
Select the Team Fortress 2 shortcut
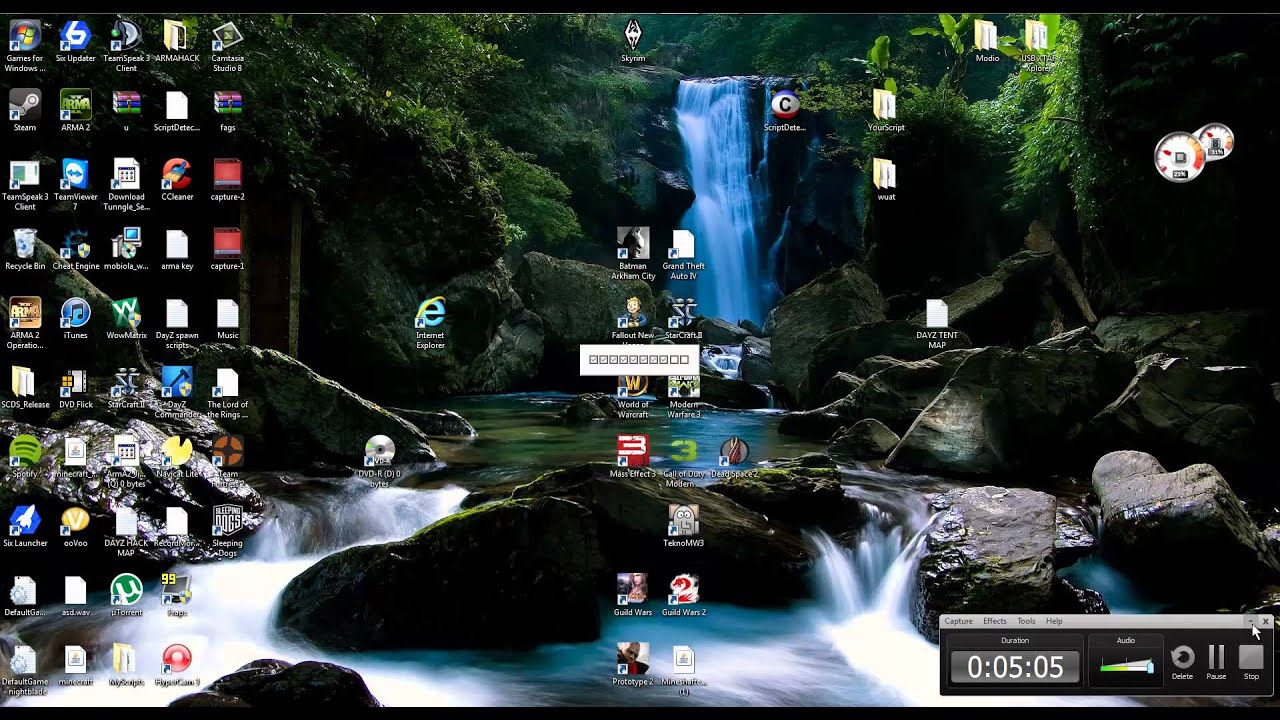pos(227,460)
